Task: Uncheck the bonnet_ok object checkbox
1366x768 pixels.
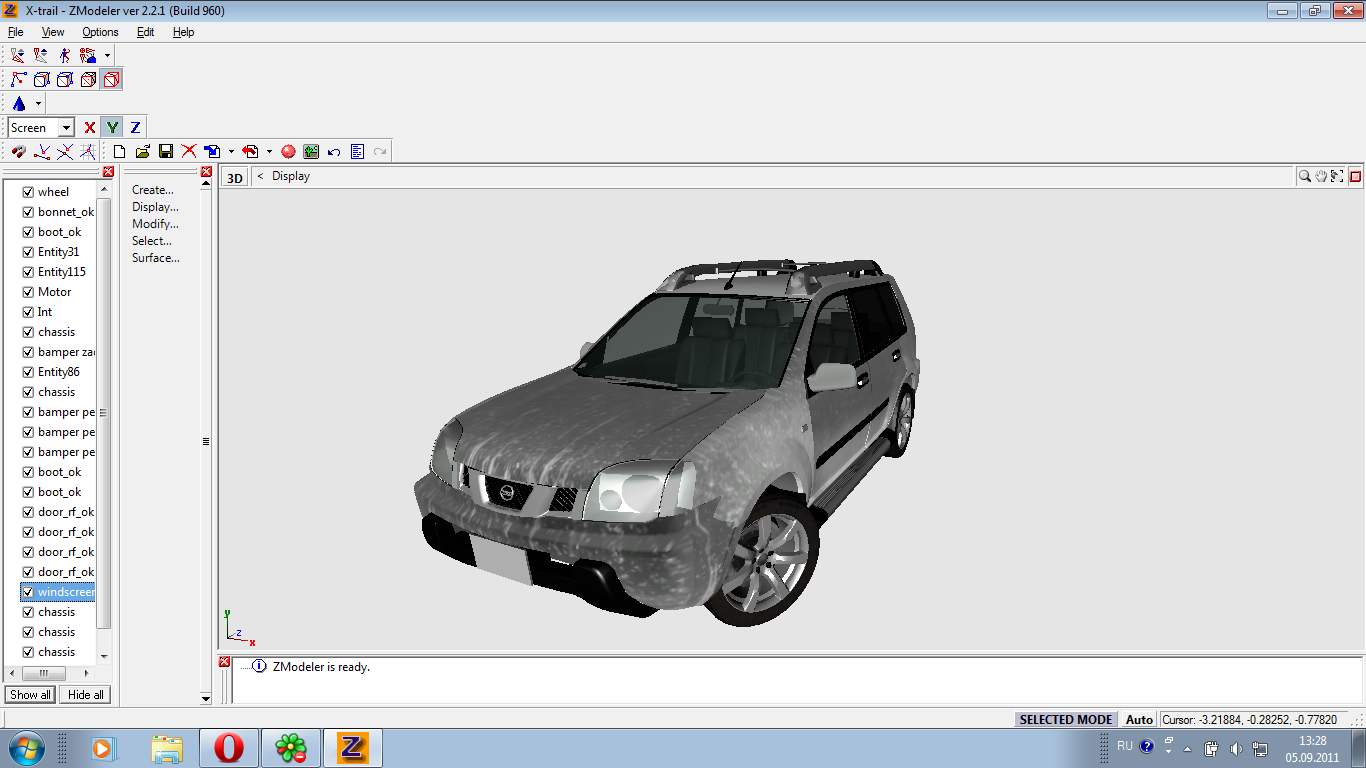Action: pos(28,212)
